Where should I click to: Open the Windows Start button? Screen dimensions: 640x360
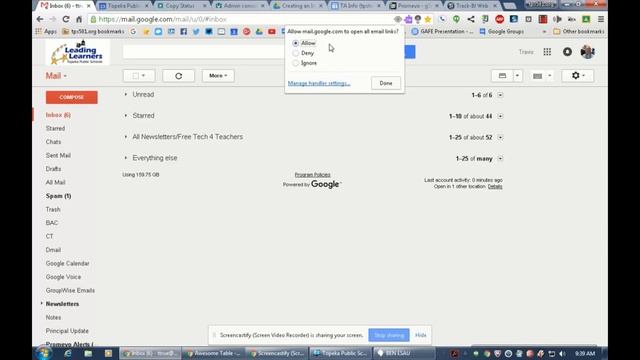point(44,353)
